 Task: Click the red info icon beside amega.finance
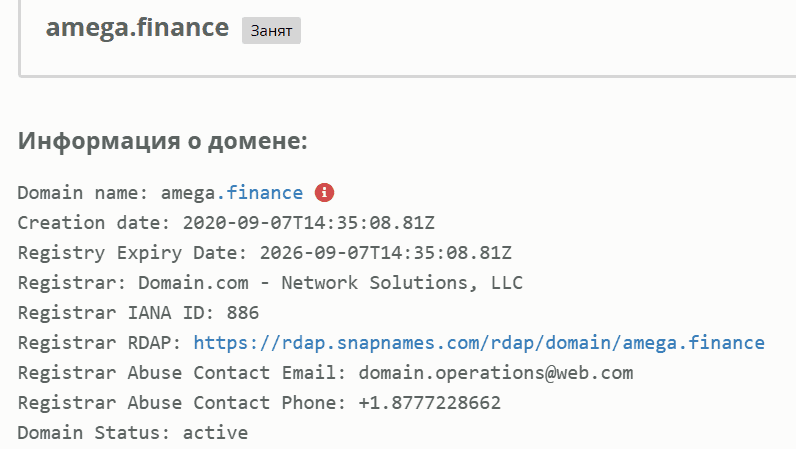click(x=324, y=193)
